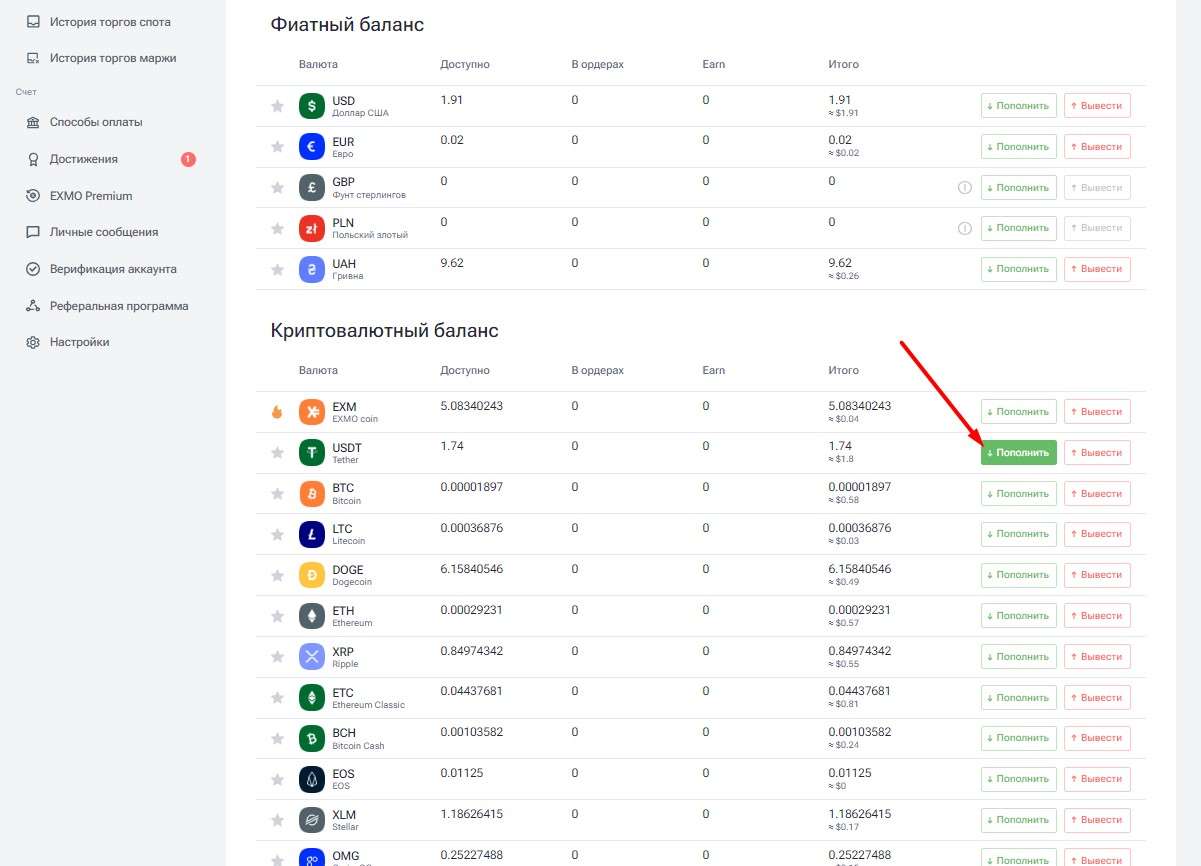The width and height of the screenshot is (1201, 866).
Task: Click Вывести for UAH
Action: pyautogui.click(x=1097, y=269)
